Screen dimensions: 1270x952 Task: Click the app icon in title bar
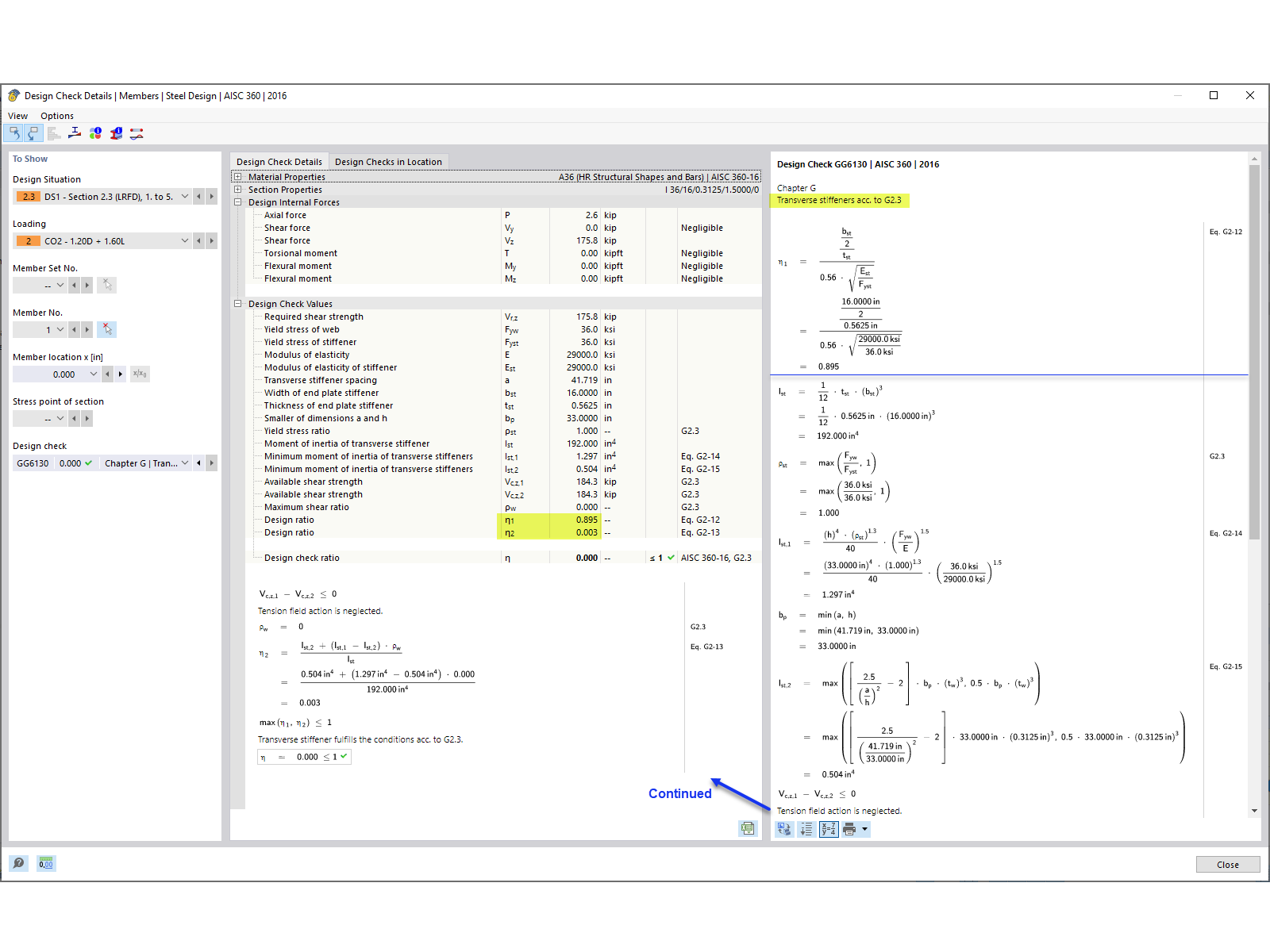pos(13,95)
